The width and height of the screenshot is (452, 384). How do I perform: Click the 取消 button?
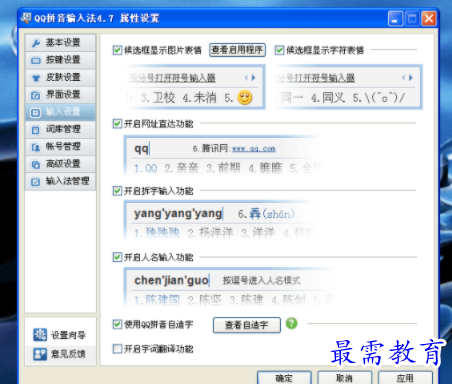(x=345, y=378)
